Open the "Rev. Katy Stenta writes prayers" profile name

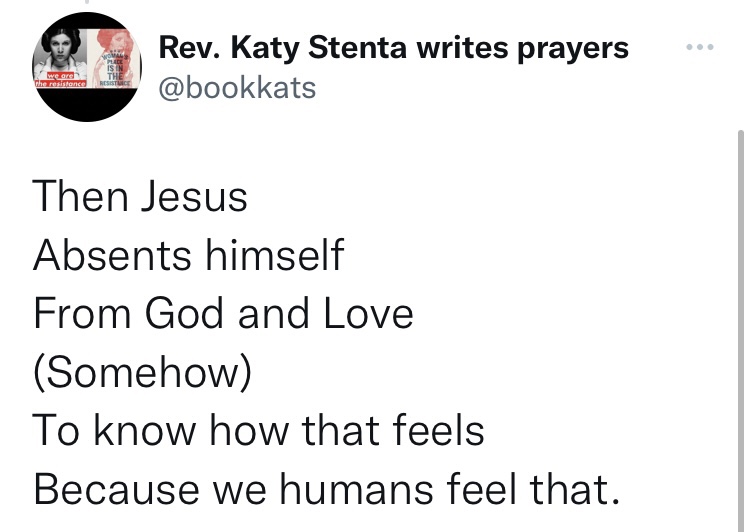(x=394, y=47)
